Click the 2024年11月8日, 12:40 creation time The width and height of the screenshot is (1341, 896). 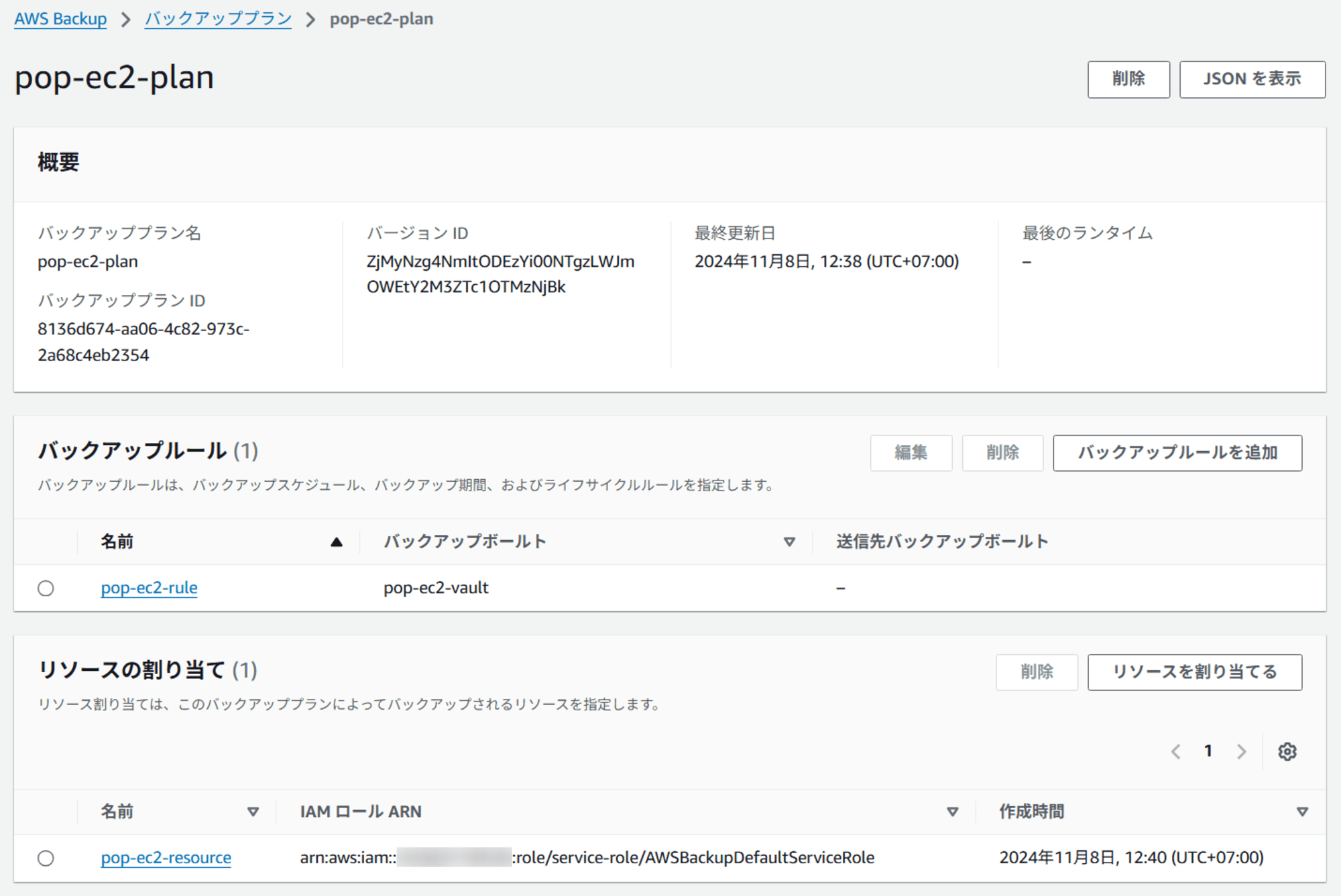click(x=1131, y=858)
